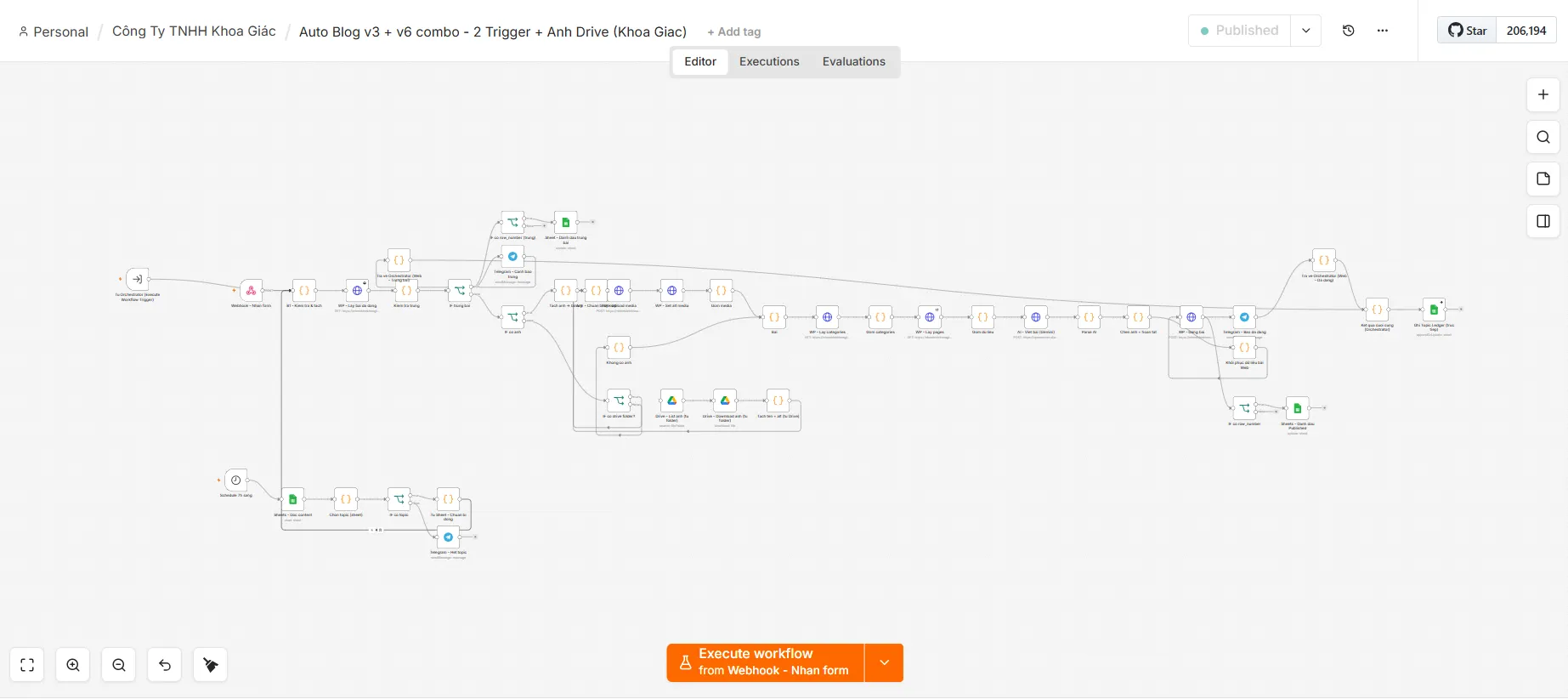Select the Sheet - Danh dau trung bai node

pos(565,223)
